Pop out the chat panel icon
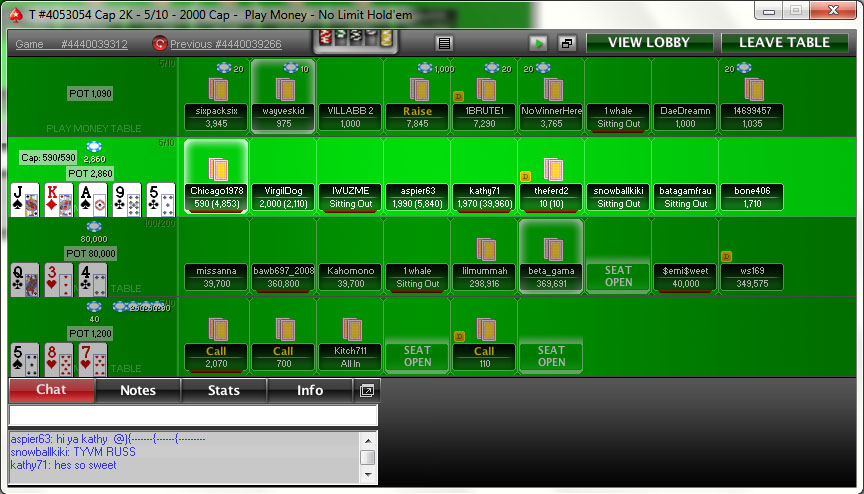The height and width of the screenshot is (494, 864). (x=367, y=390)
